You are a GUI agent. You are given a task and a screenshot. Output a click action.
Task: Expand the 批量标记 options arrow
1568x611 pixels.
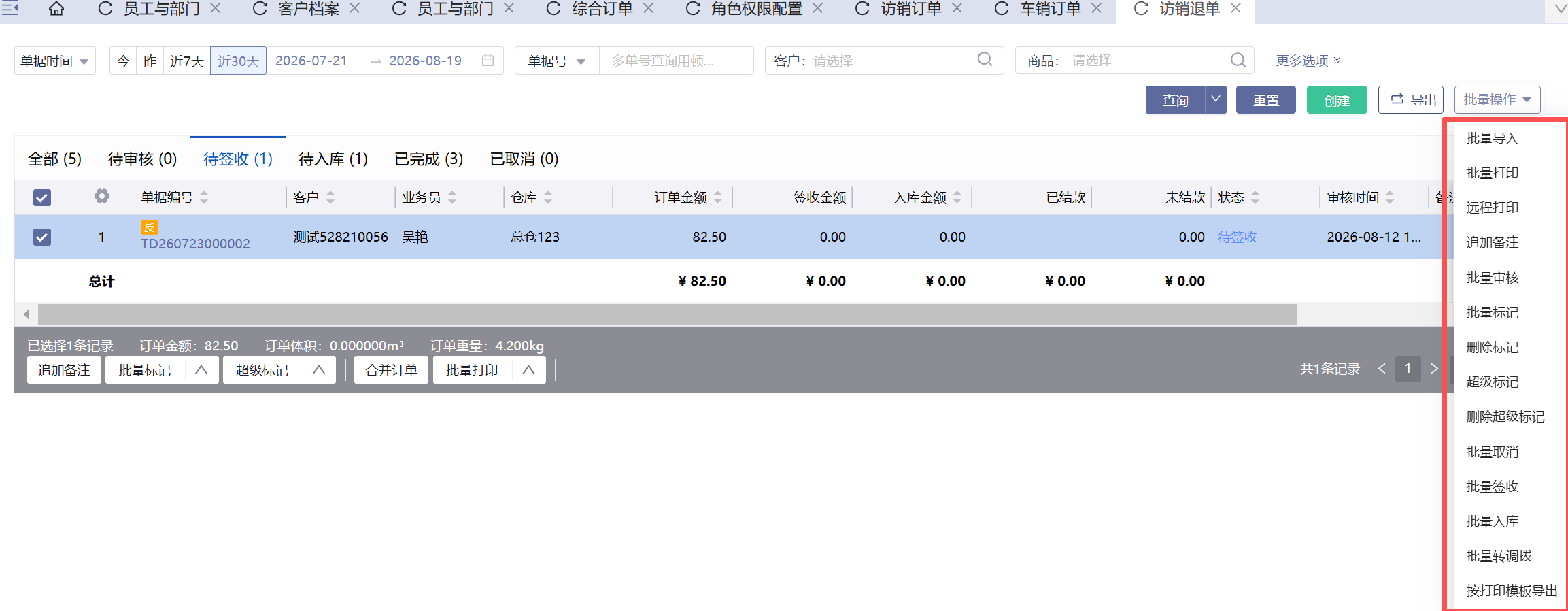tap(201, 370)
